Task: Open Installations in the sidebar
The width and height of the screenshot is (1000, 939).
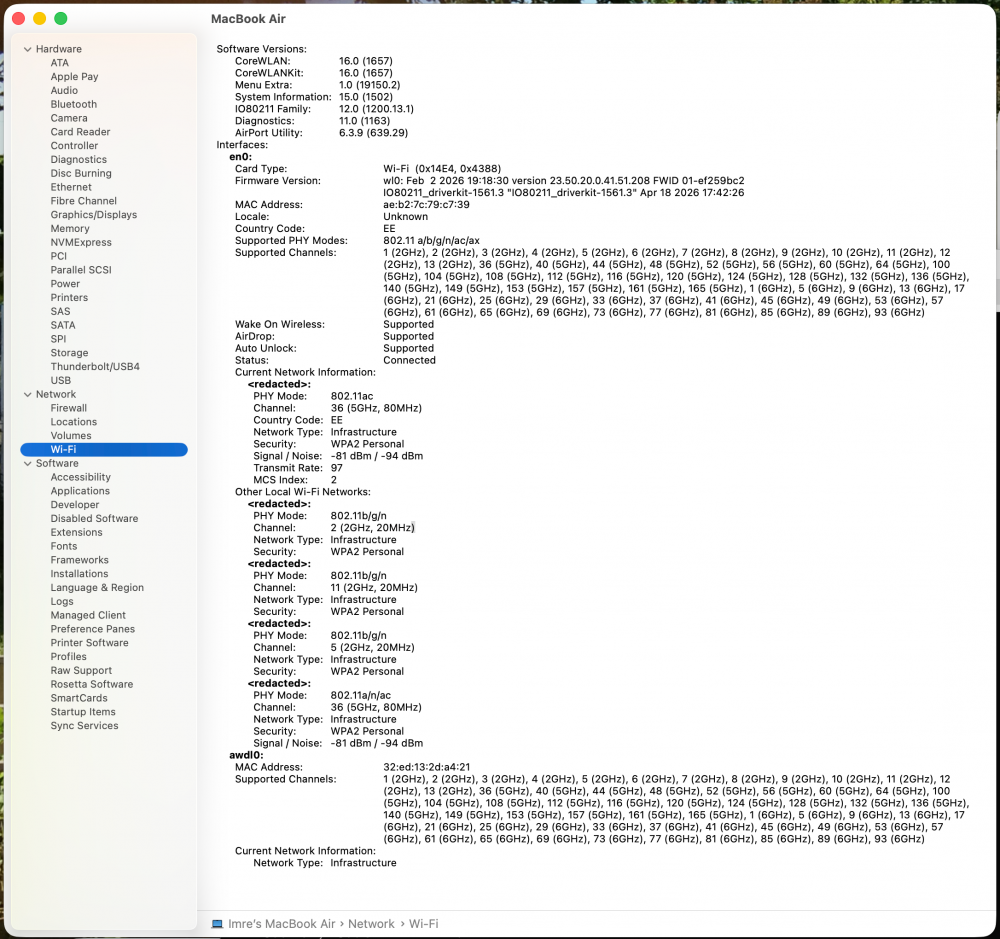Action: [x=80, y=574]
